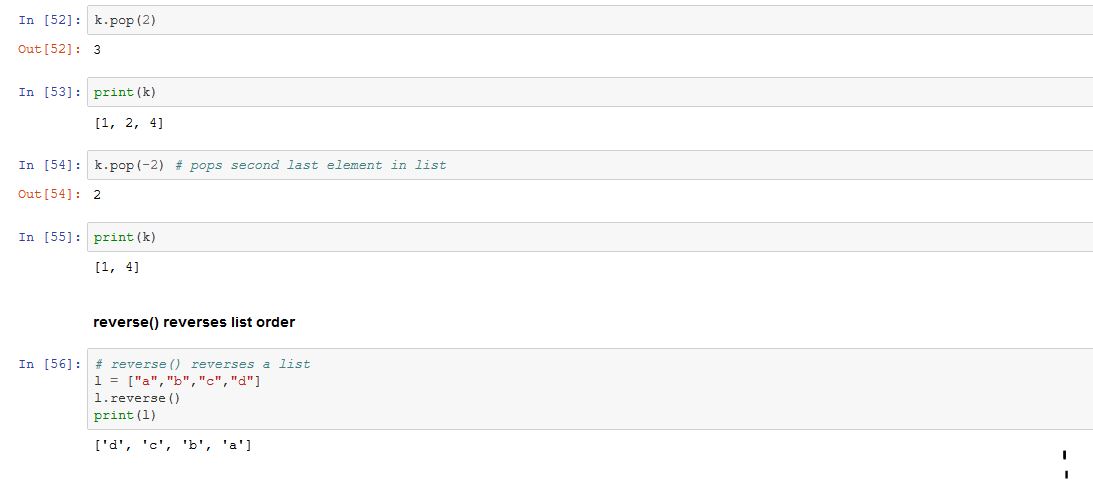The image size is (1093, 483).
Task: Click the printed output [1, 2, 4]
Action: pos(129,123)
